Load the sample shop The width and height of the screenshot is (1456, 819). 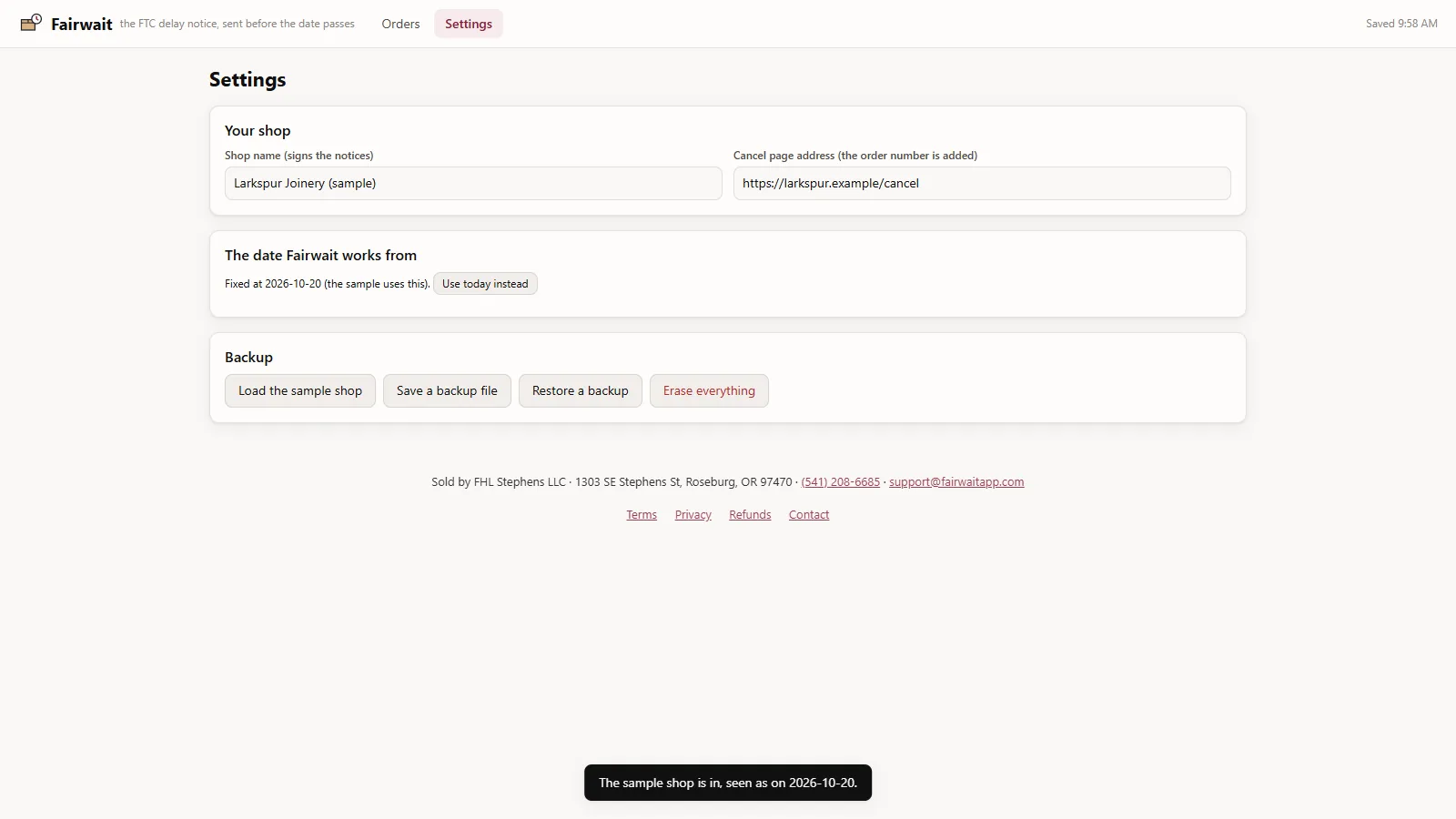pos(300,390)
